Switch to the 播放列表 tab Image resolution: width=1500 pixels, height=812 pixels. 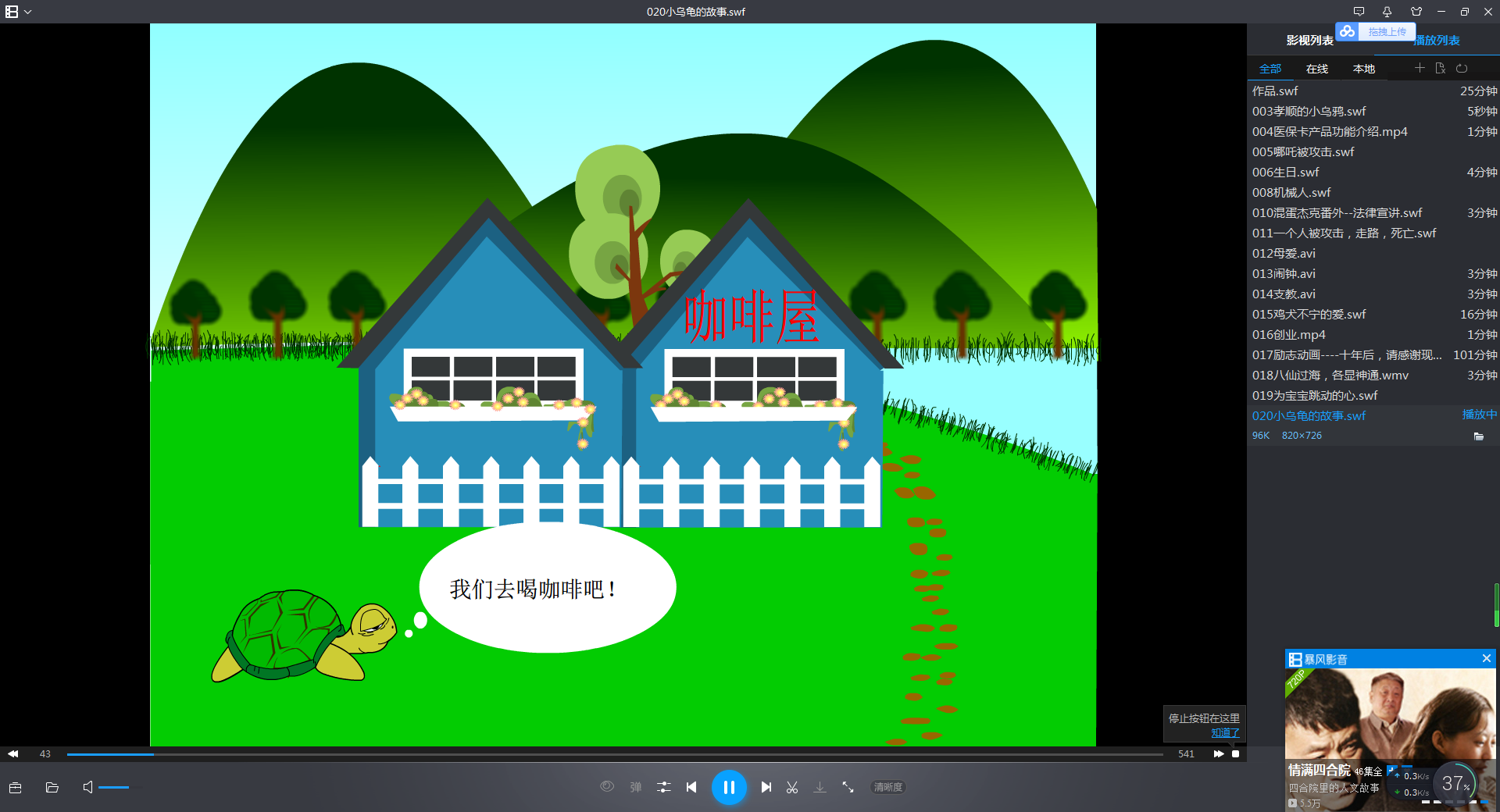1437,41
